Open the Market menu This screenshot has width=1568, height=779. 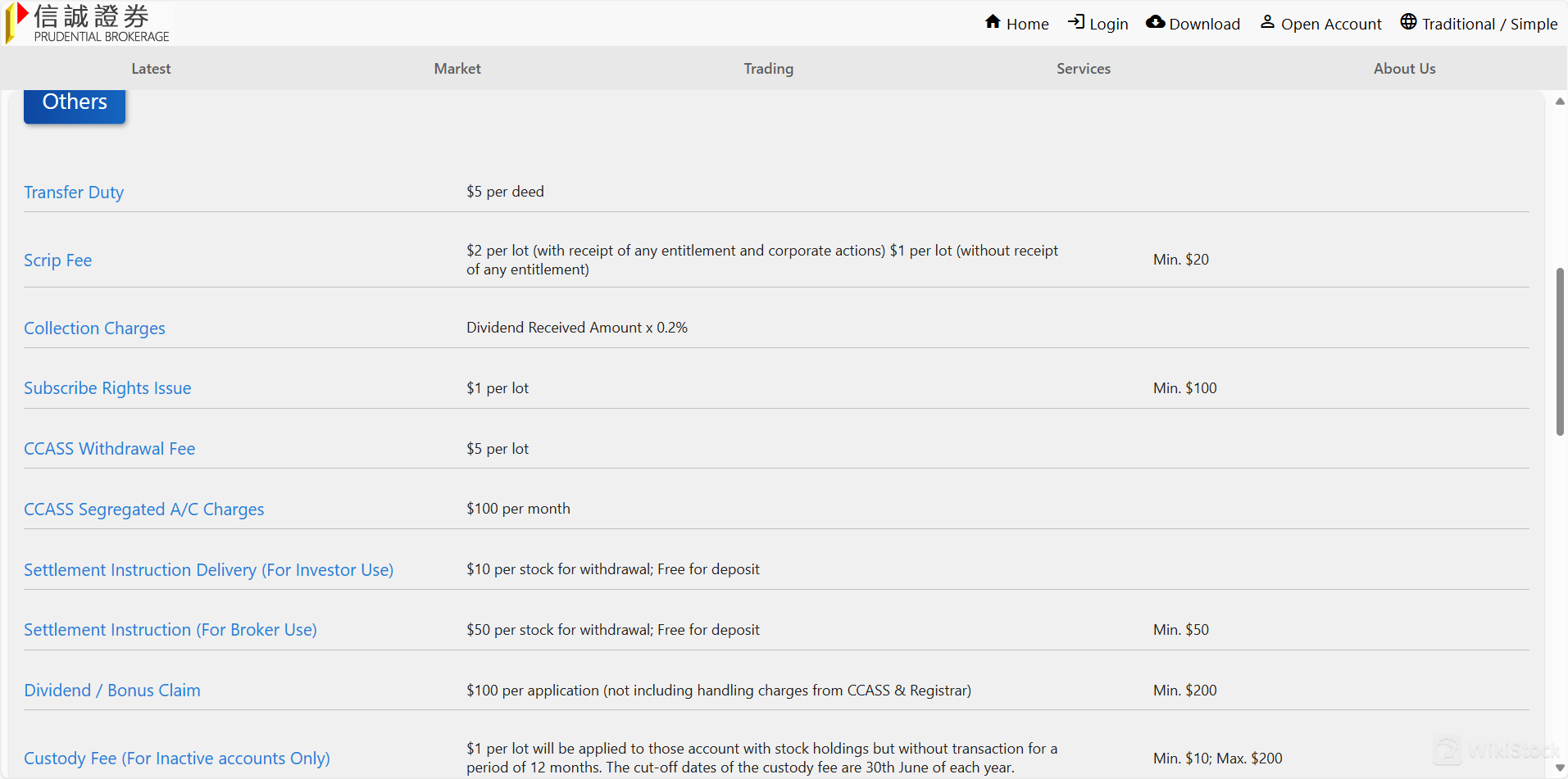[457, 69]
